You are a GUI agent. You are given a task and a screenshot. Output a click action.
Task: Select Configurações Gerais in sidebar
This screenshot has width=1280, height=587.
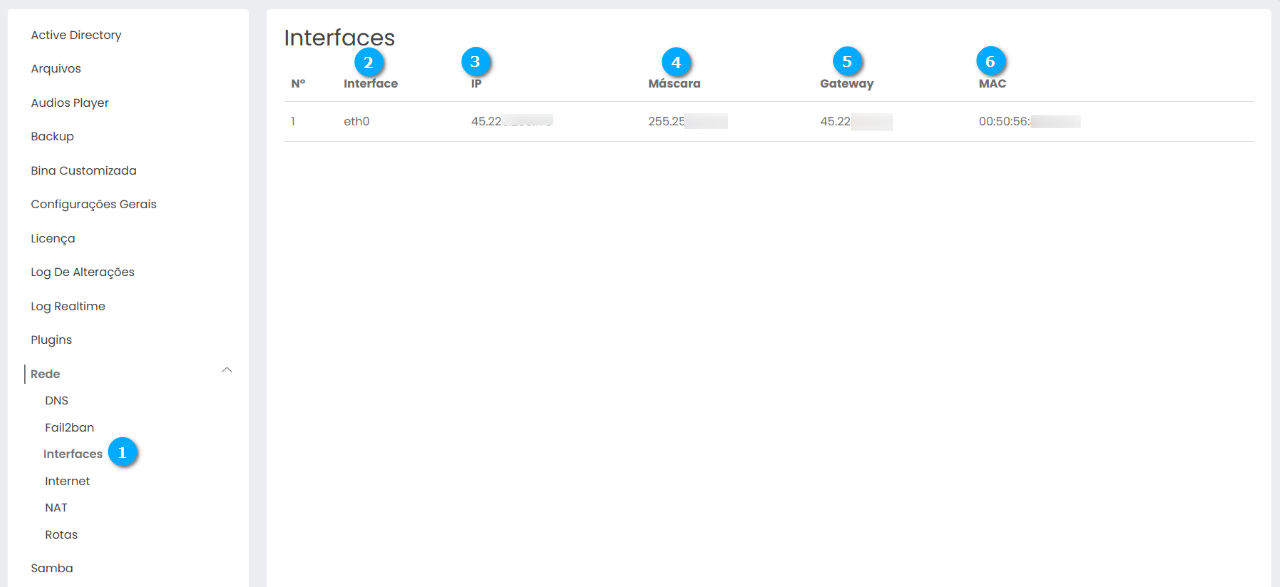pos(94,204)
